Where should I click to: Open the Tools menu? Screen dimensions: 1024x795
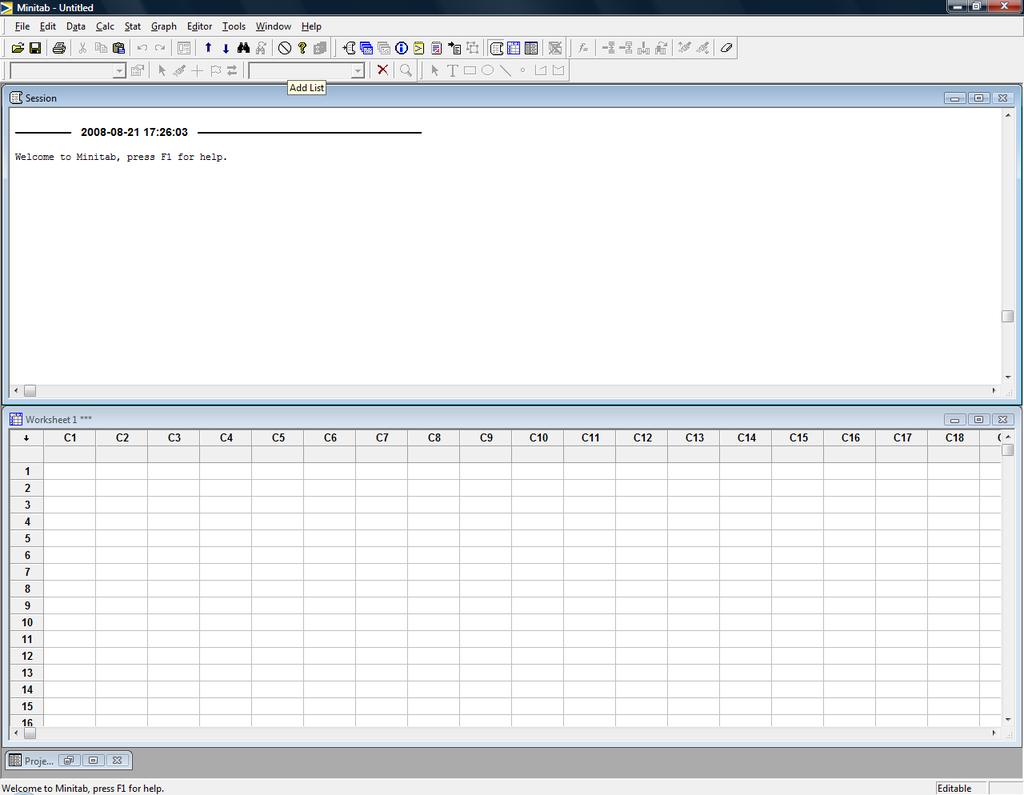(x=233, y=26)
